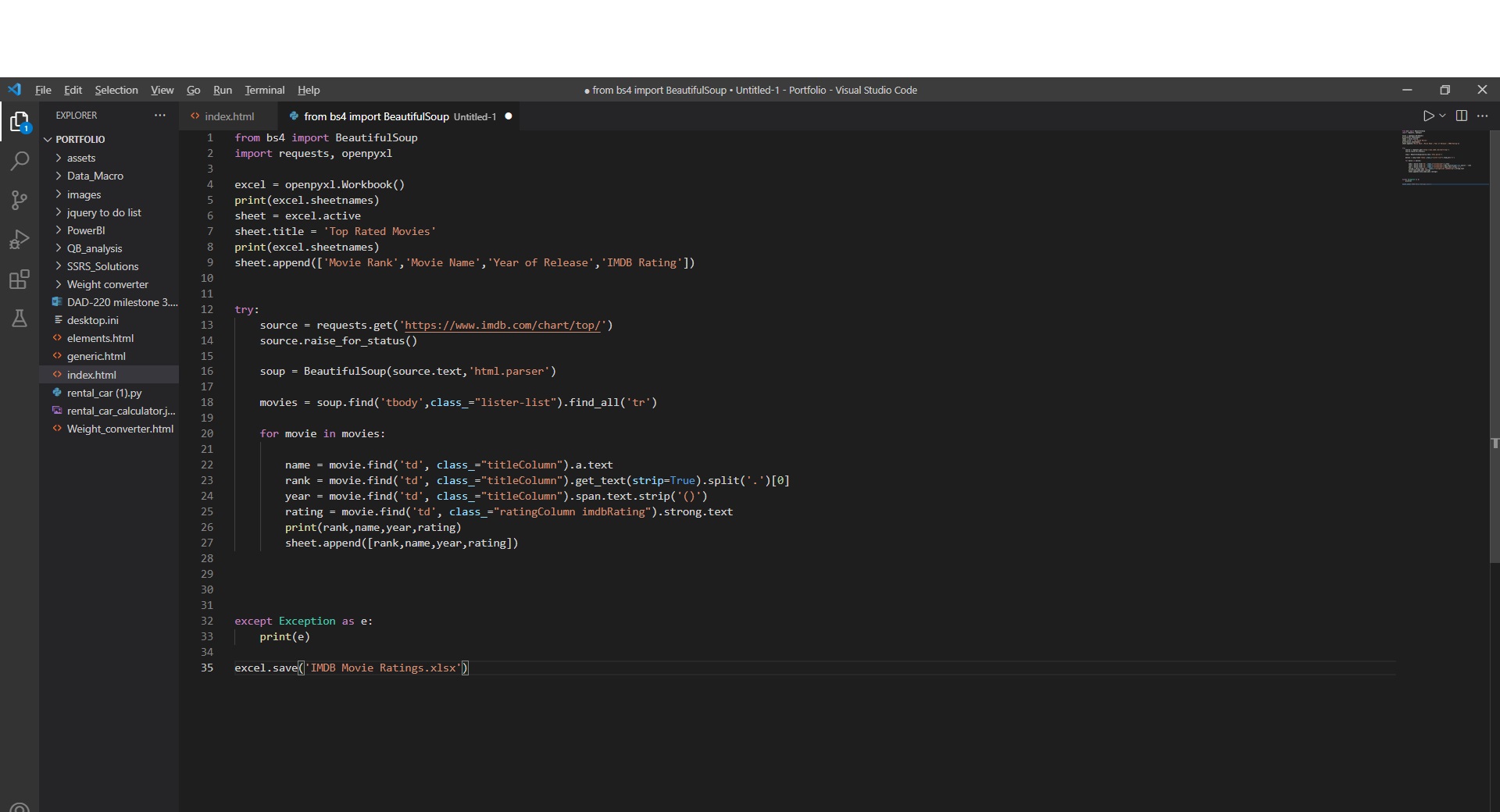Open rental_car_calculator file
The image size is (1500, 812).
pos(109,411)
